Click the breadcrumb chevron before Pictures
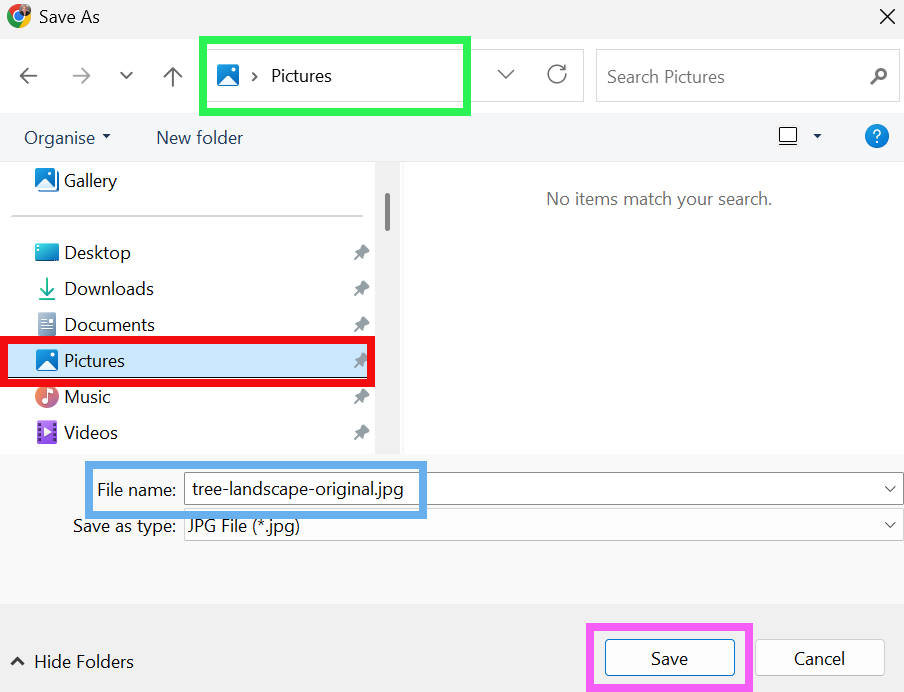904x692 pixels. 254,76
